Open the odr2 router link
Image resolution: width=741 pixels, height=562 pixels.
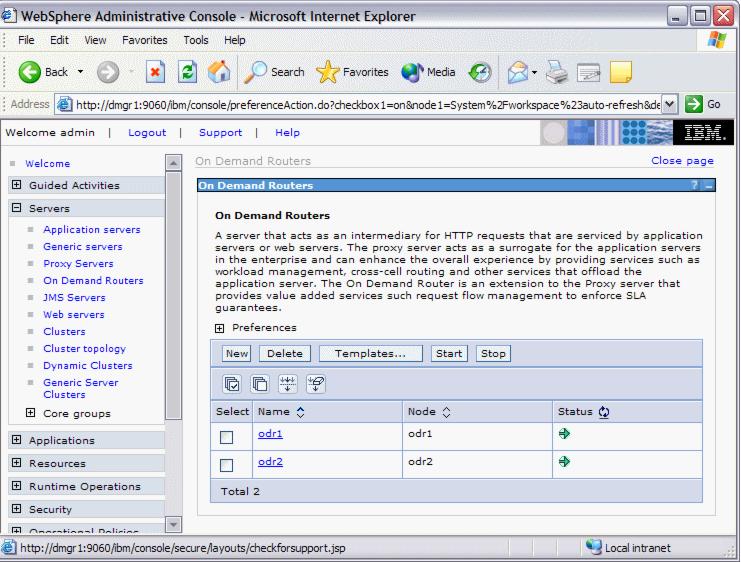pos(270,461)
